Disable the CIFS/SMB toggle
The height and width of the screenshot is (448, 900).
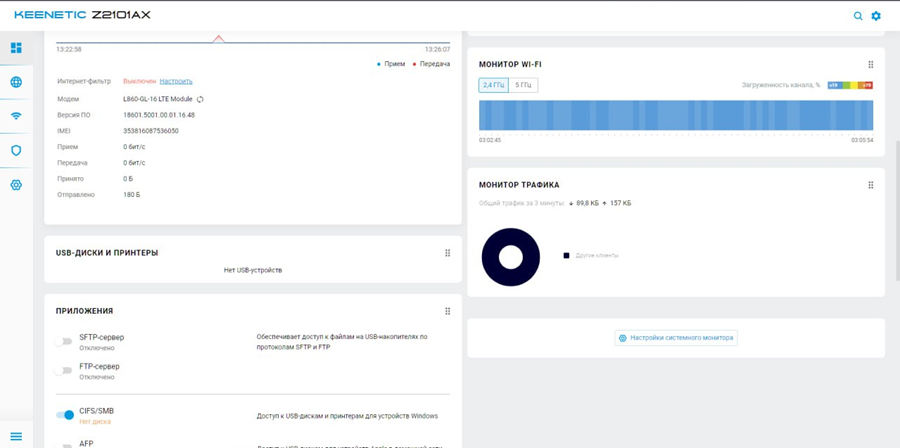pyautogui.click(x=65, y=415)
